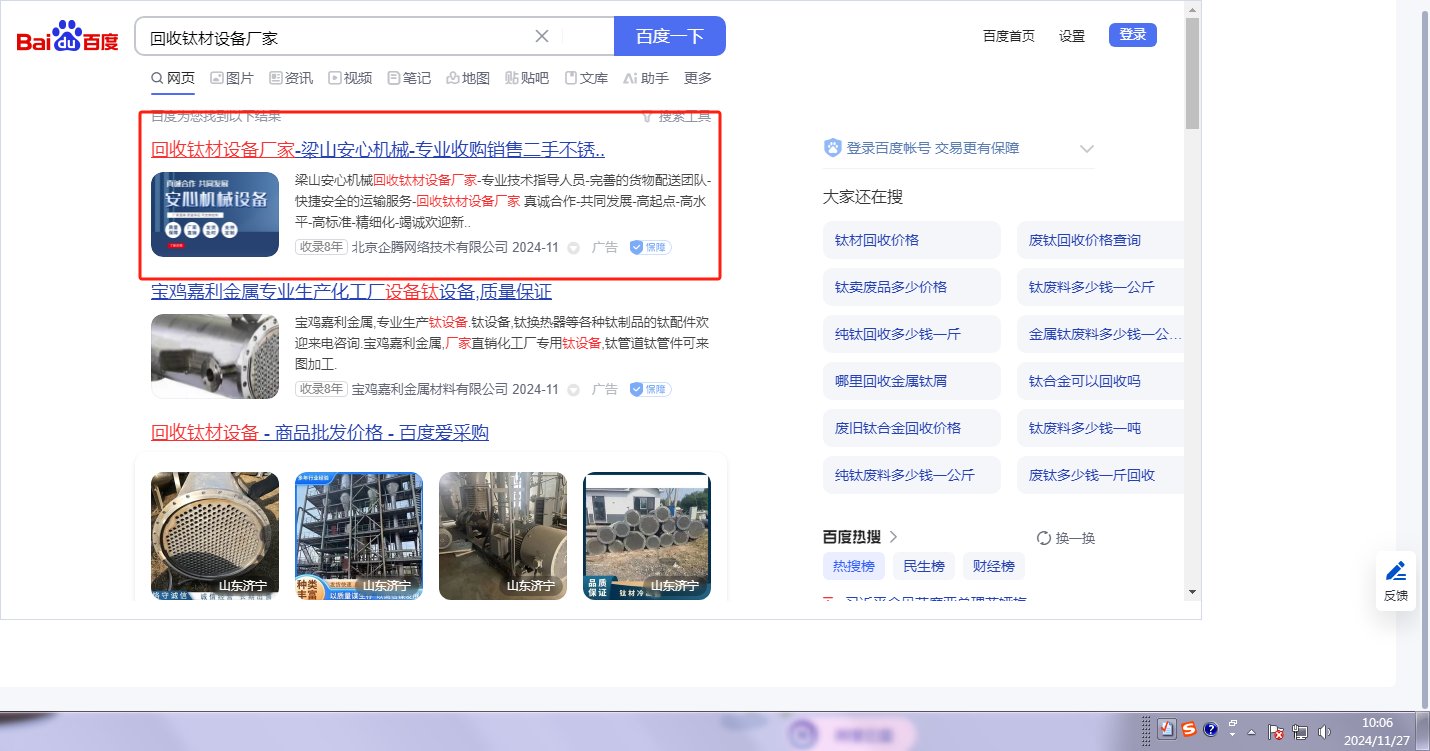Viewport: 1430px width, 751px height.
Task: Switch to the 笔记 tab
Action: pos(409,78)
